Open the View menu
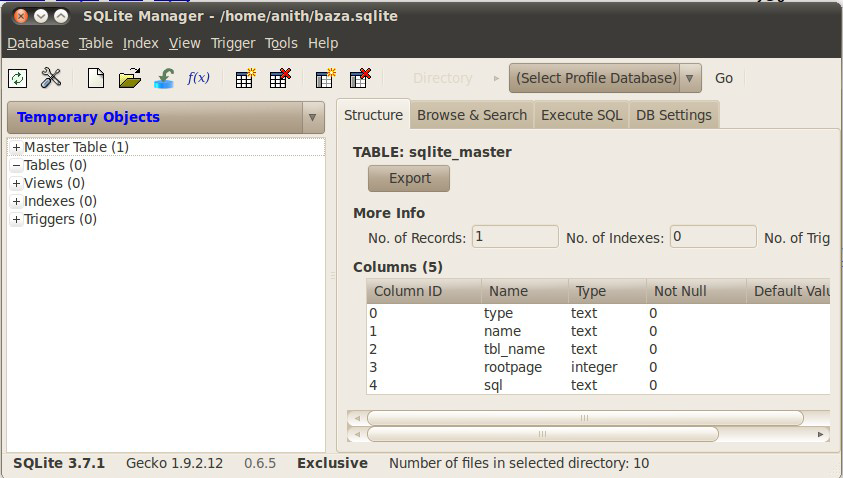Screen dimensions: 843x478 point(184,43)
